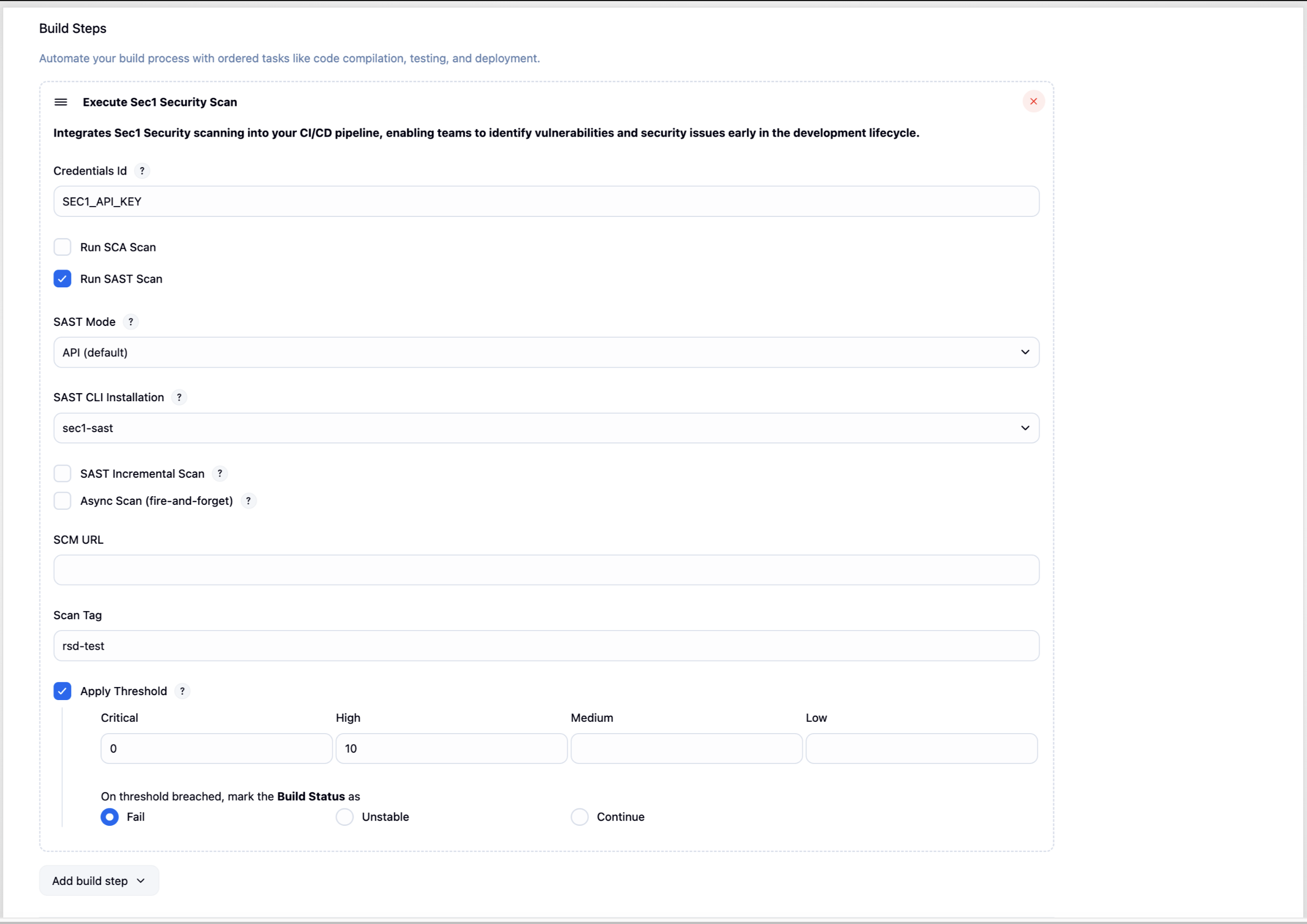Open help for Apply Threshold
Viewport: 1307px width, 924px height.
[x=182, y=691]
